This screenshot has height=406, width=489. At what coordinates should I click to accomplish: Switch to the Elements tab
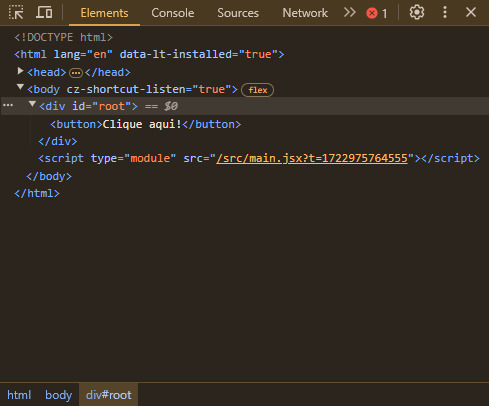coord(104,13)
